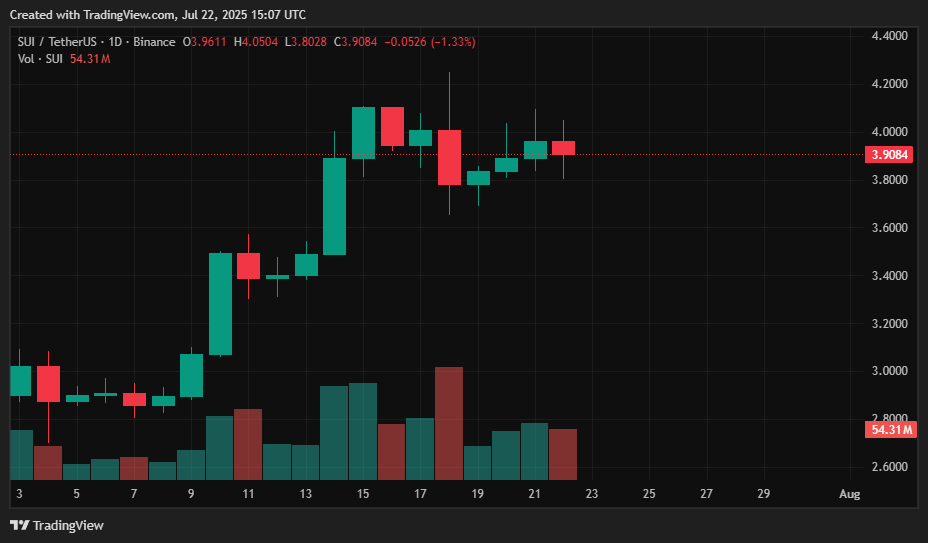Click the tallest red volume bar
The image size is (928, 543).
[449, 423]
